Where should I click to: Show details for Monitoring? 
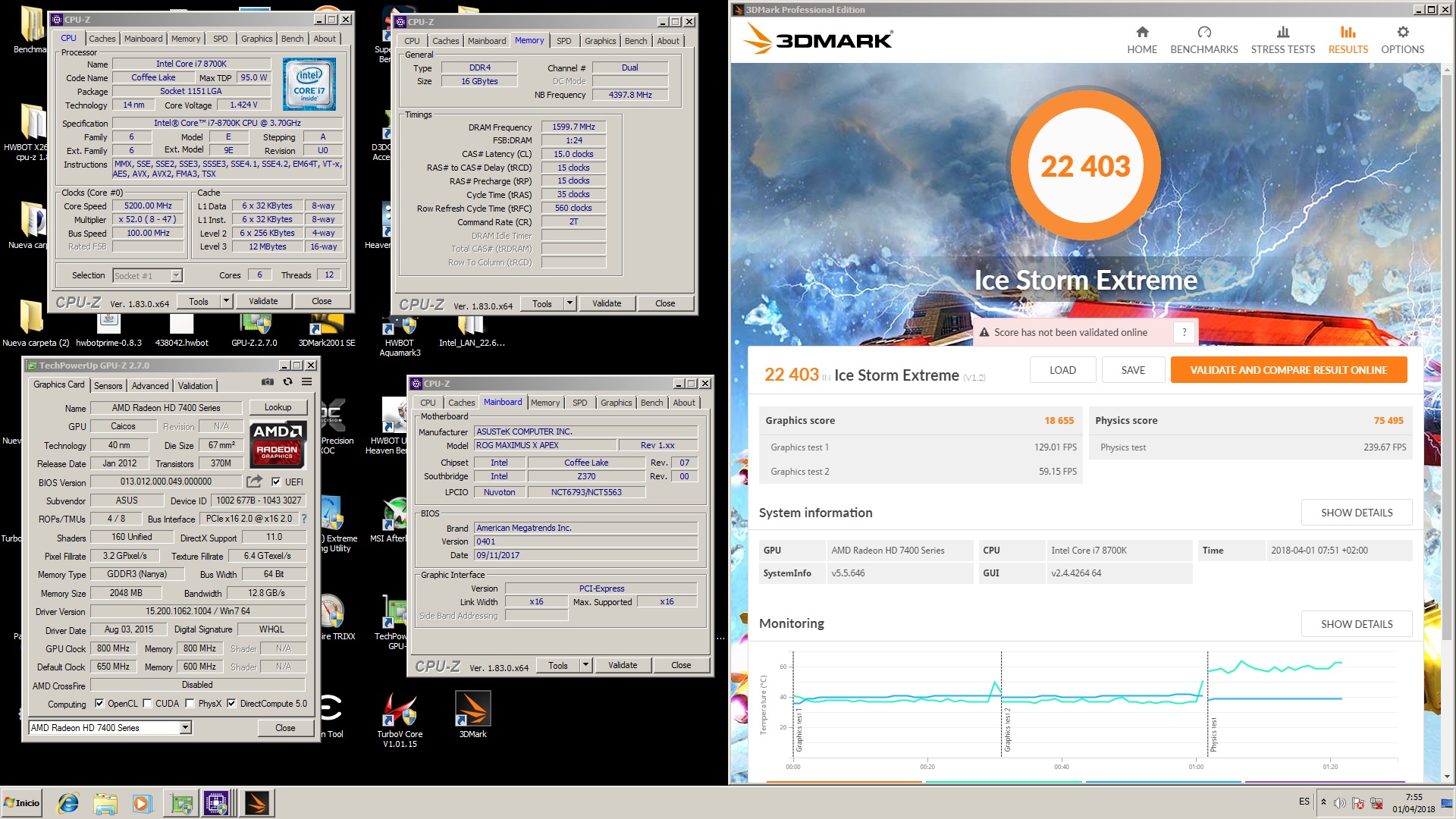pos(1357,624)
